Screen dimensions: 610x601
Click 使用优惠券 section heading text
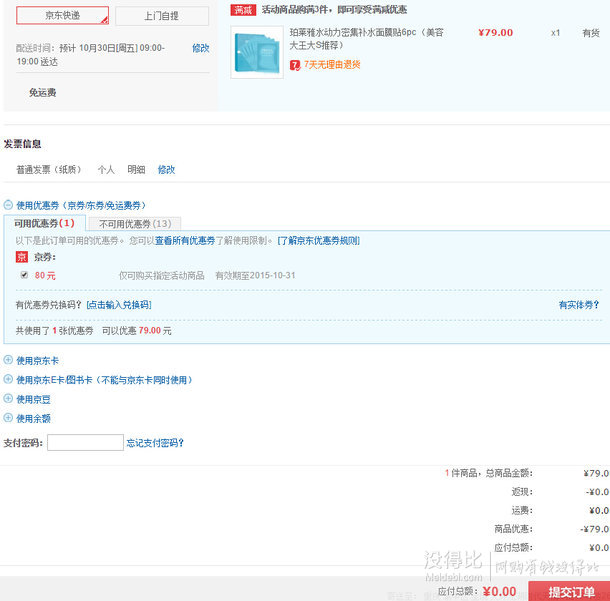point(81,205)
